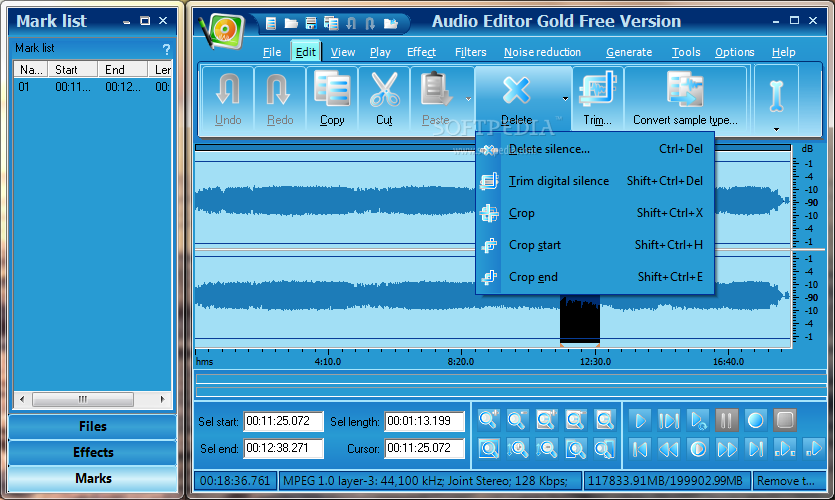The height and width of the screenshot is (500, 835).
Task: Click the Redo button in the Edit ribbon
Action: click(280, 99)
